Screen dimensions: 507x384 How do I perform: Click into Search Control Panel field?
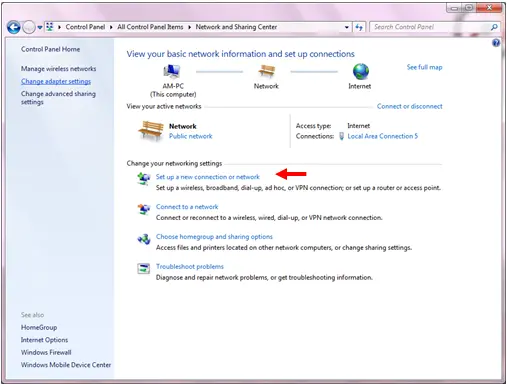pyautogui.click(x=430, y=27)
